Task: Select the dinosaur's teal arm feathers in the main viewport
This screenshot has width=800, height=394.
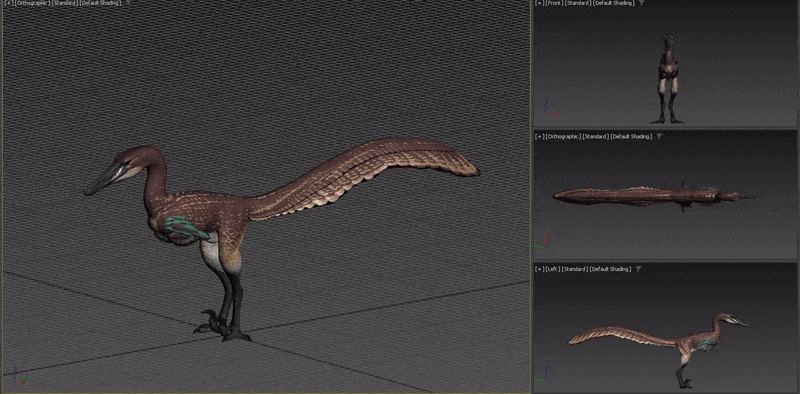Action: pos(185,228)
